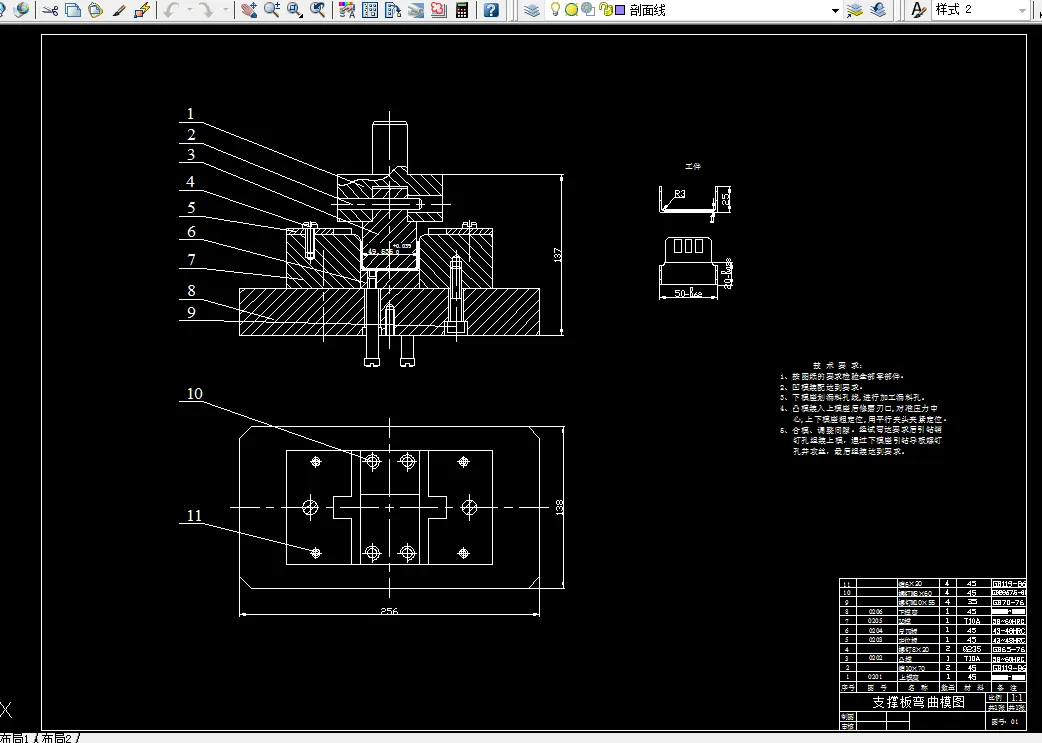Activate the Pan hand tool
Image resolution: width=1042 pixels, height=743 pixels.
point(249,10)
